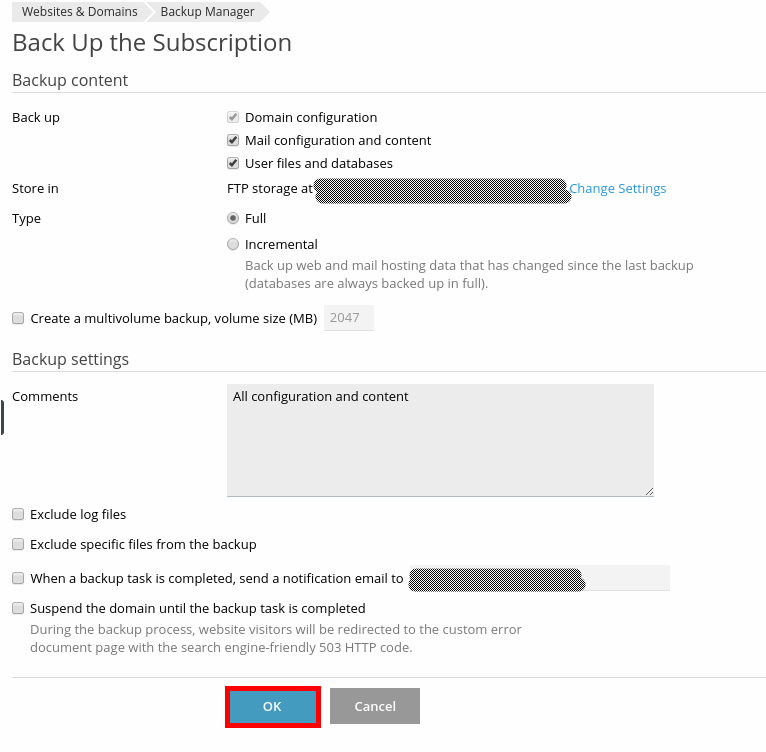This screenshot has height=752, width=766.
Task: Uncheck User files and databases
Action: (x=233, y=164)
